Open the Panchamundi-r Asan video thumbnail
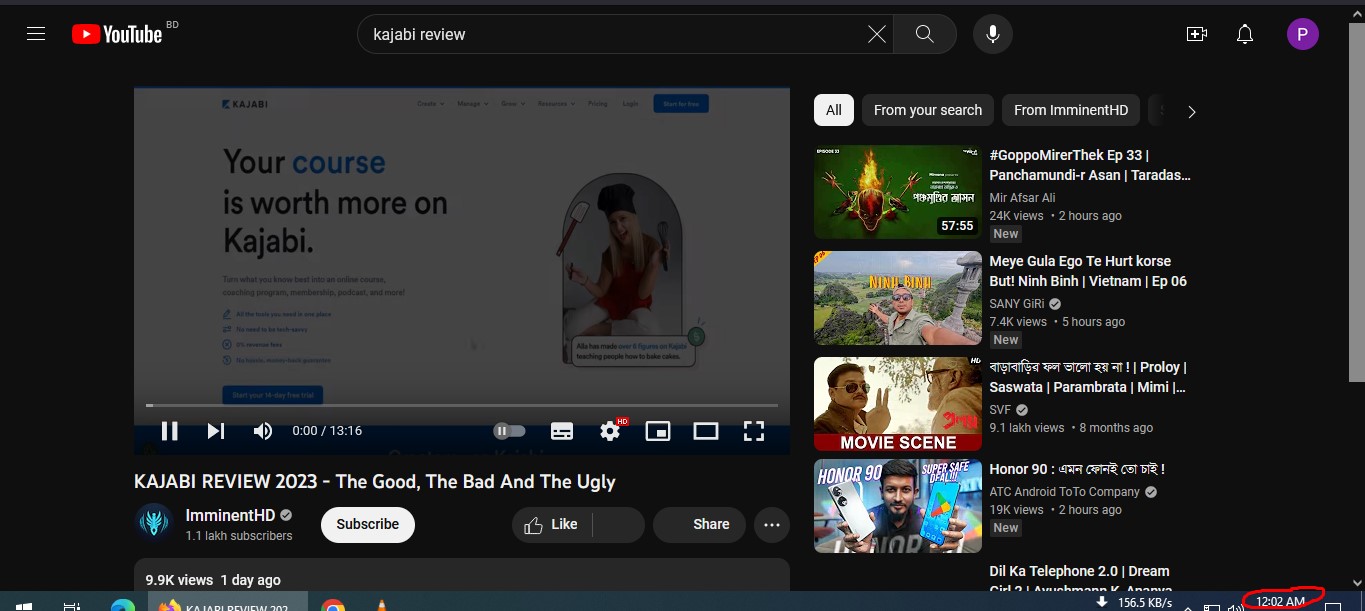The width and height of the screenshot is (1365, 611). (x=898, y=192)
